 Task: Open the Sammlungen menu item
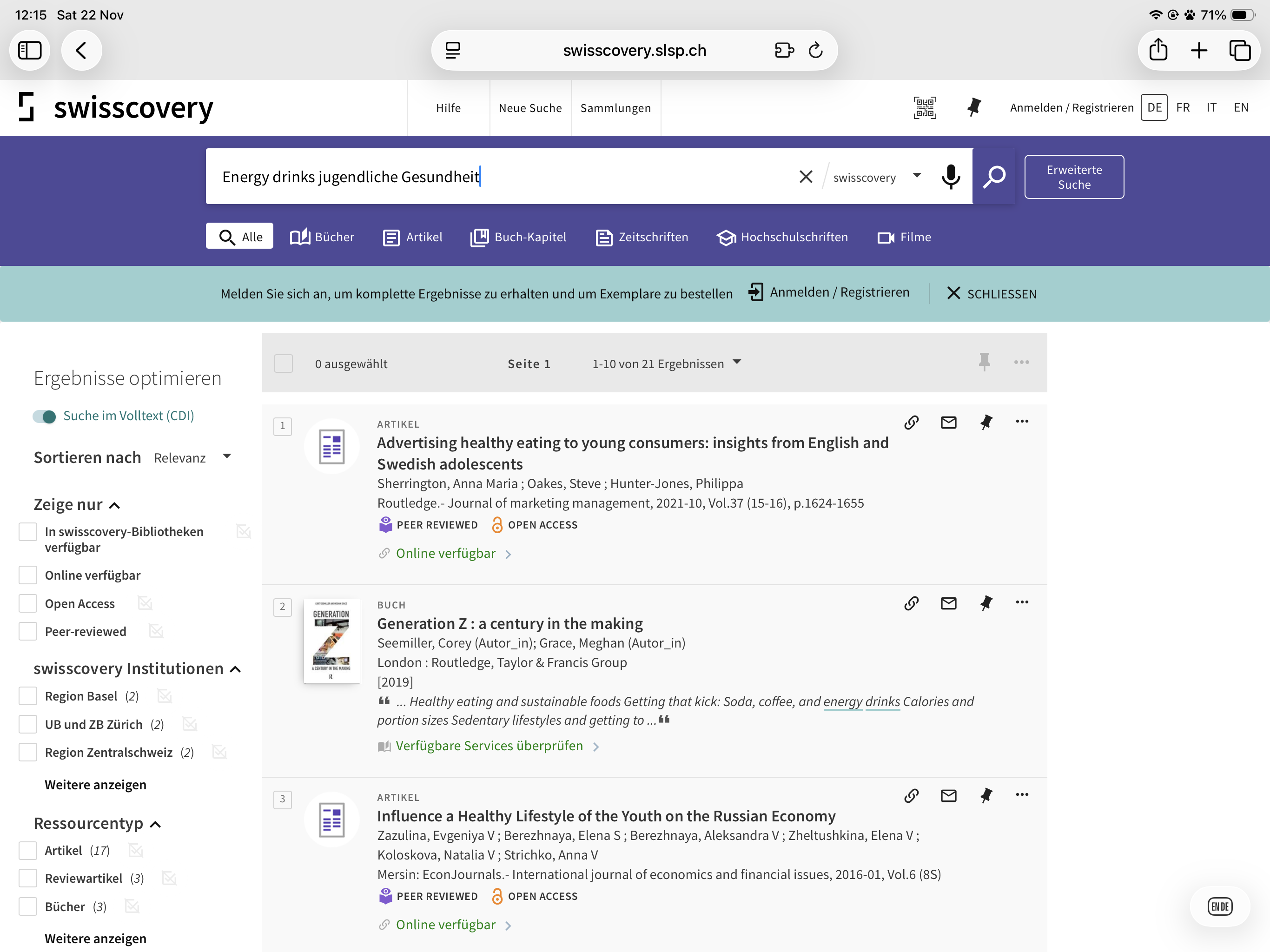click(615, 108)
